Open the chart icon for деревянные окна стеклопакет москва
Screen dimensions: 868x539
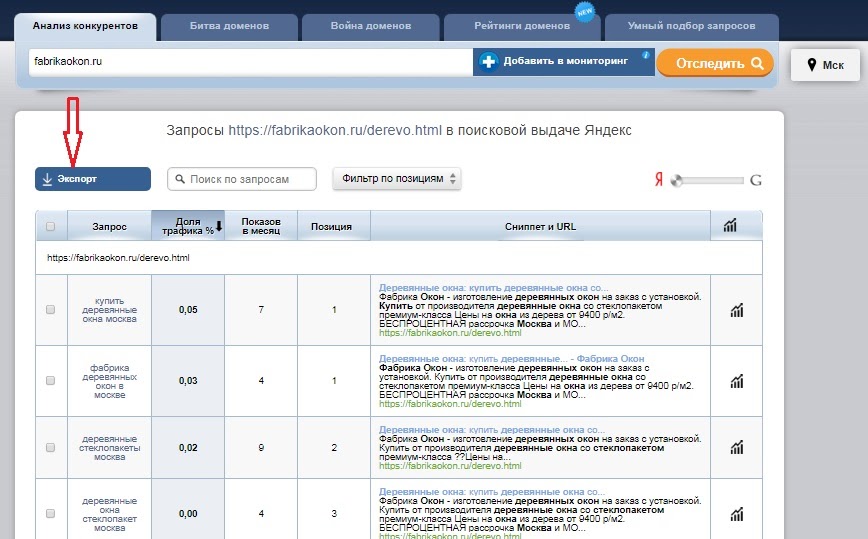[x=736, y=514]
